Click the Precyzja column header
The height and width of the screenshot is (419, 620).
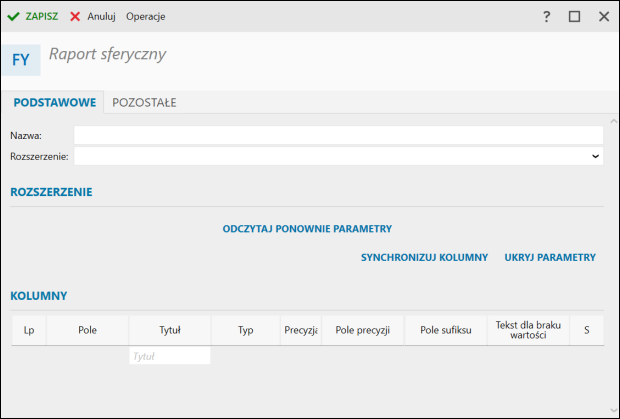[301, 330]
